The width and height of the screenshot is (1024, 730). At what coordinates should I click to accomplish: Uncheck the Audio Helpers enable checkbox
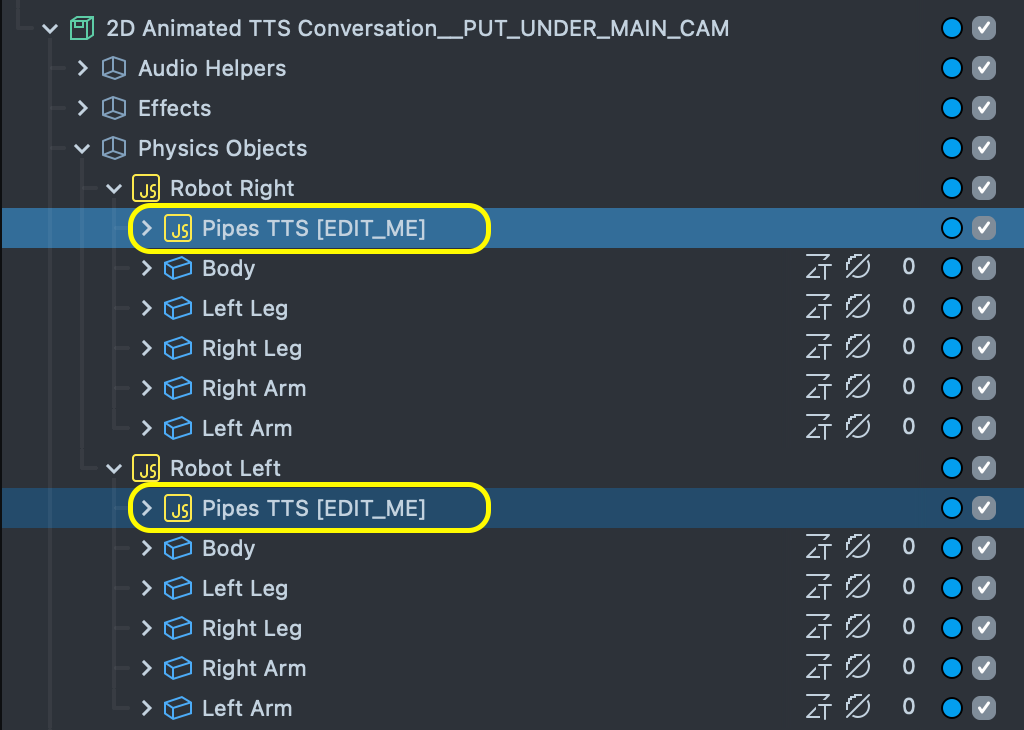(x=984, y=68)
